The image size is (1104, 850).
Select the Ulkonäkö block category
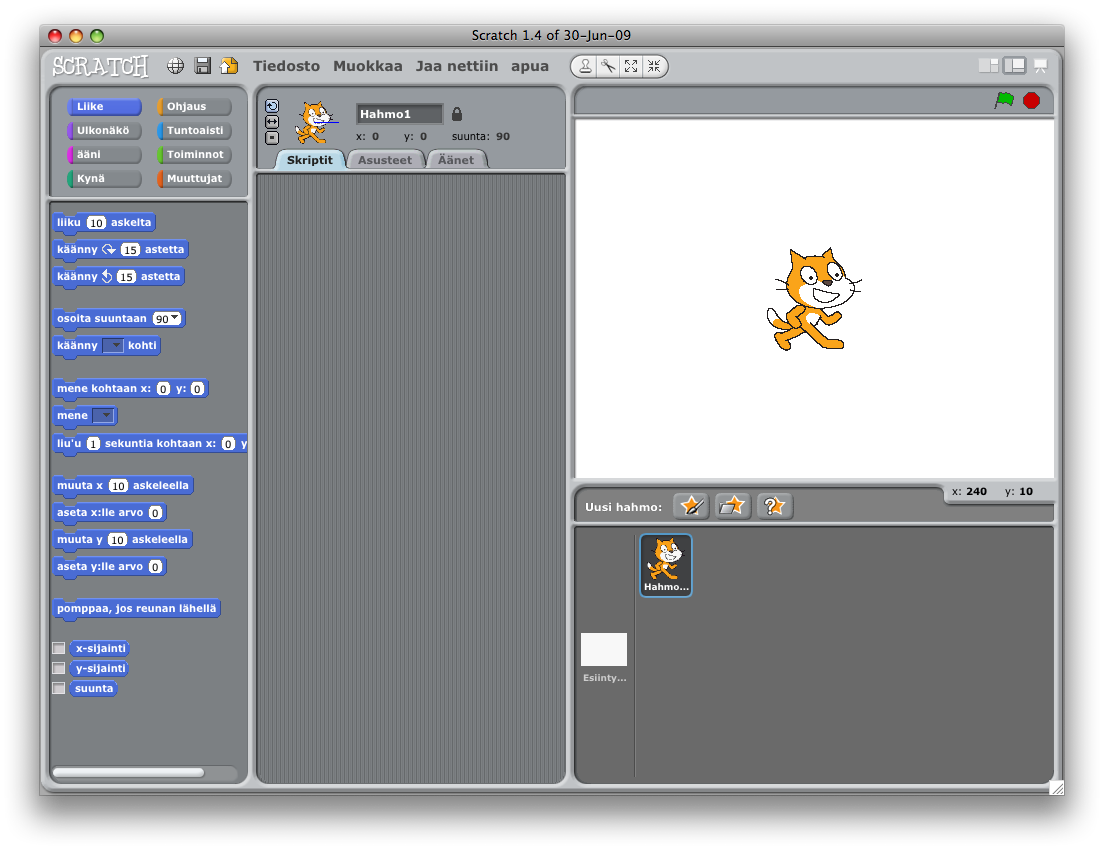click(104, 130)
